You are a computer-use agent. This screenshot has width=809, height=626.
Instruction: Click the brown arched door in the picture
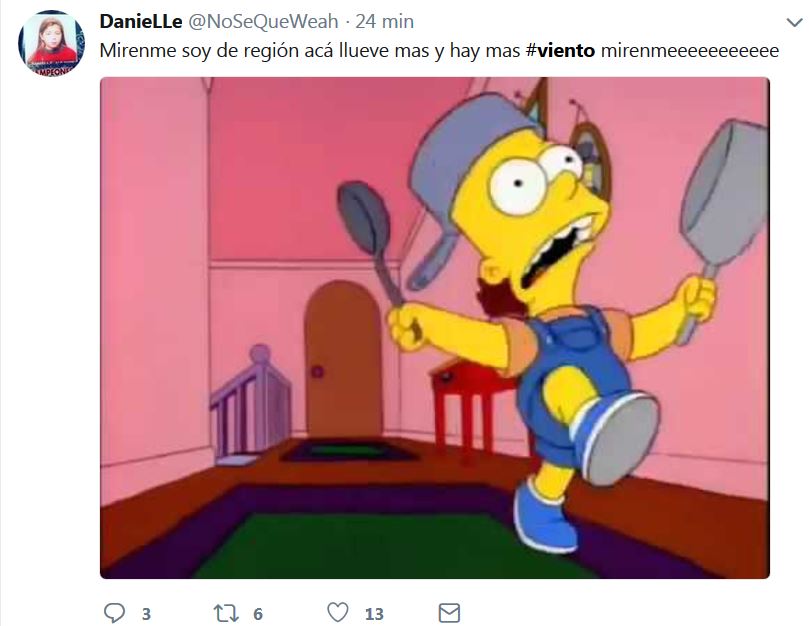[344, 361]
